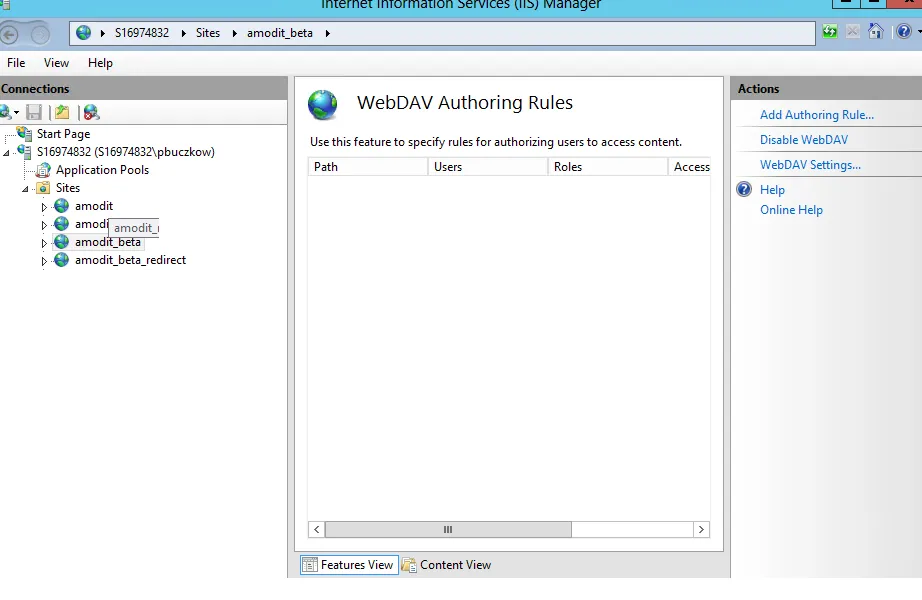
Task: Click the Save Current Connections disk icon
Action: click(34, 112)
